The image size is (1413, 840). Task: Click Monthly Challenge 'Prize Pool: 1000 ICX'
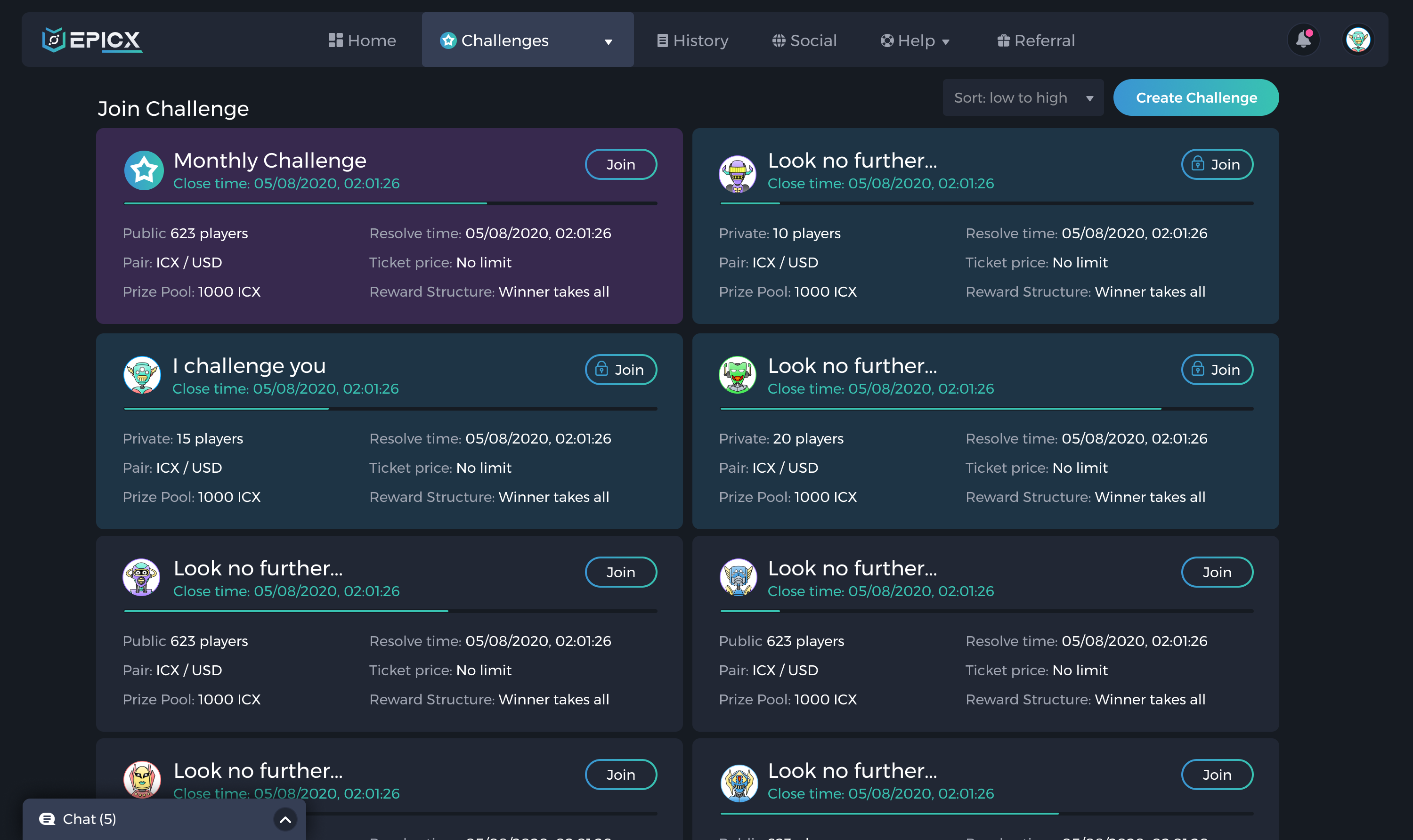(x=191, y=291)
